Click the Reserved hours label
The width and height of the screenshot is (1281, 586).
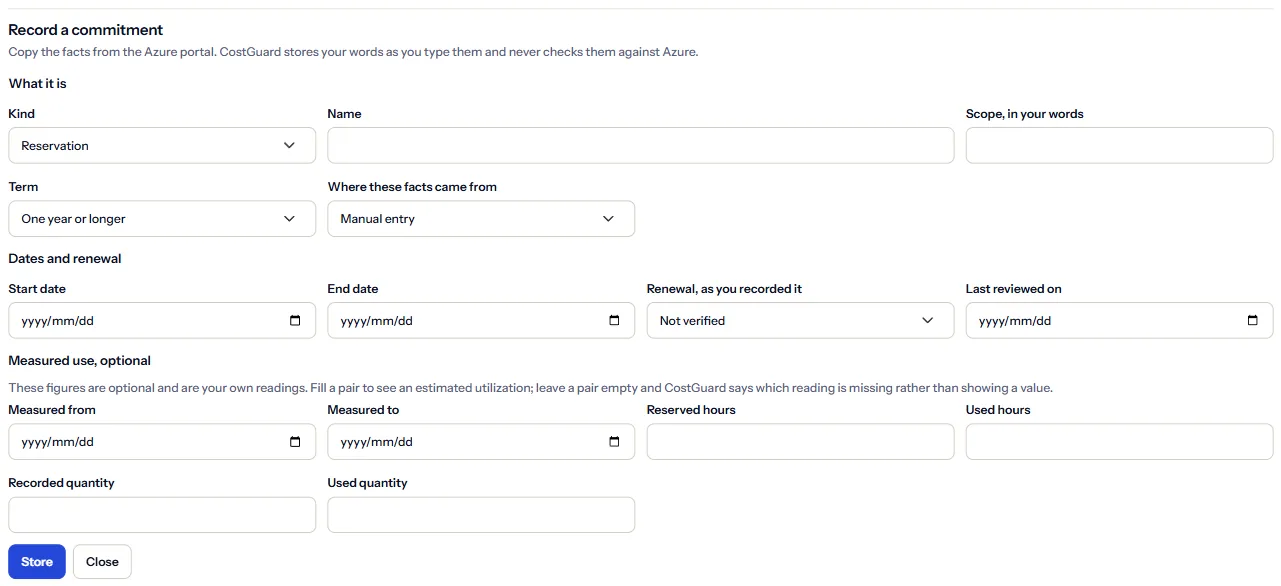pos(691,410)
